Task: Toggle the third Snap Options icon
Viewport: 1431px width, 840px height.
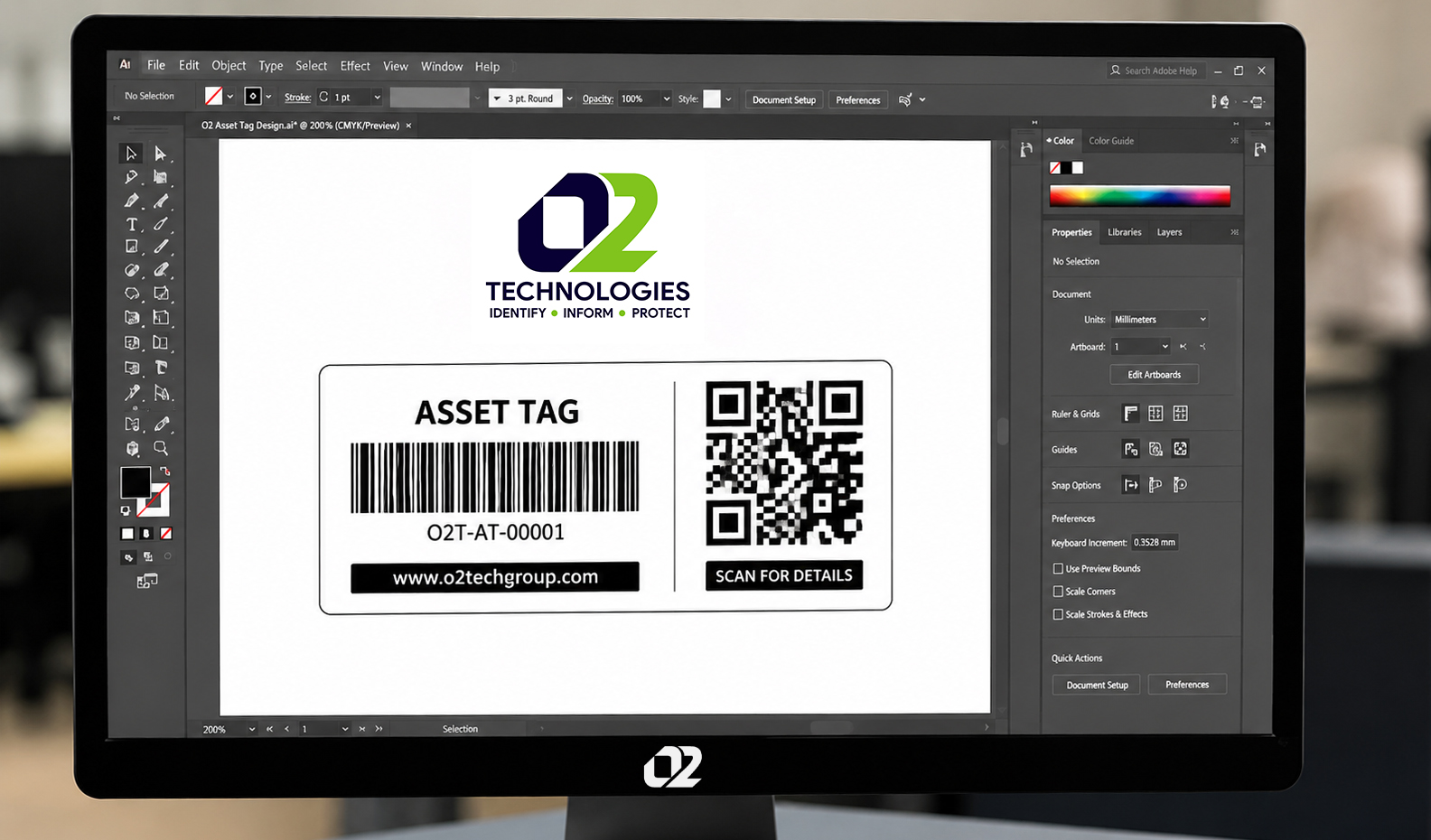Action: tap(1180, 485)
